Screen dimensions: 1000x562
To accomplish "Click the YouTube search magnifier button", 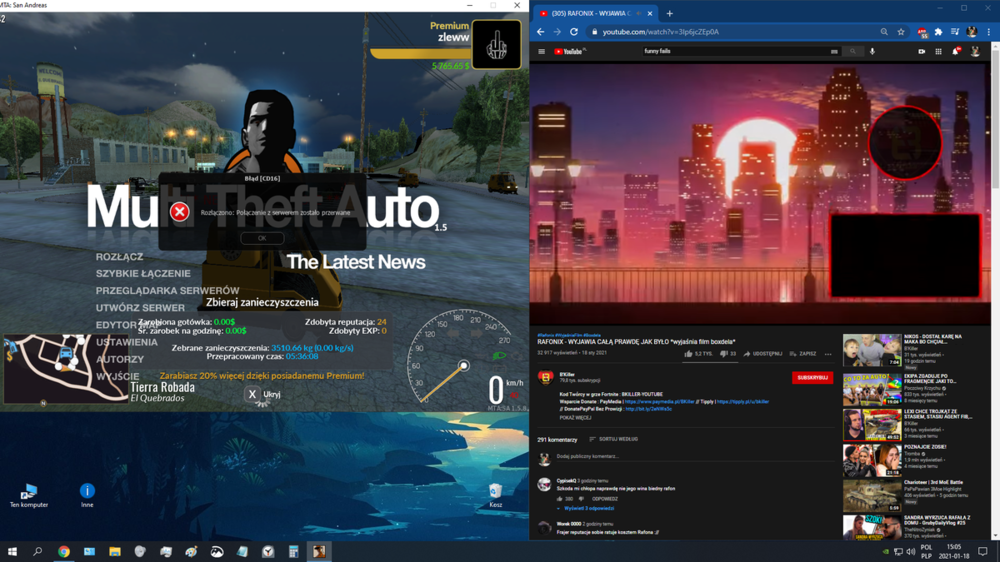I will click(853, 52).
